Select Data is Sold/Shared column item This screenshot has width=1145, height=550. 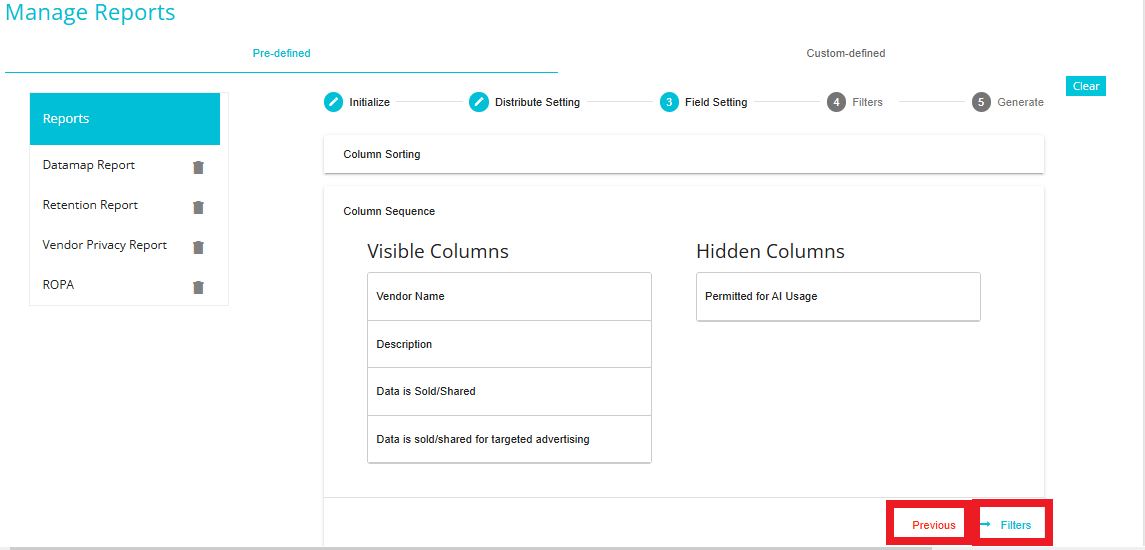coord(509,392)
